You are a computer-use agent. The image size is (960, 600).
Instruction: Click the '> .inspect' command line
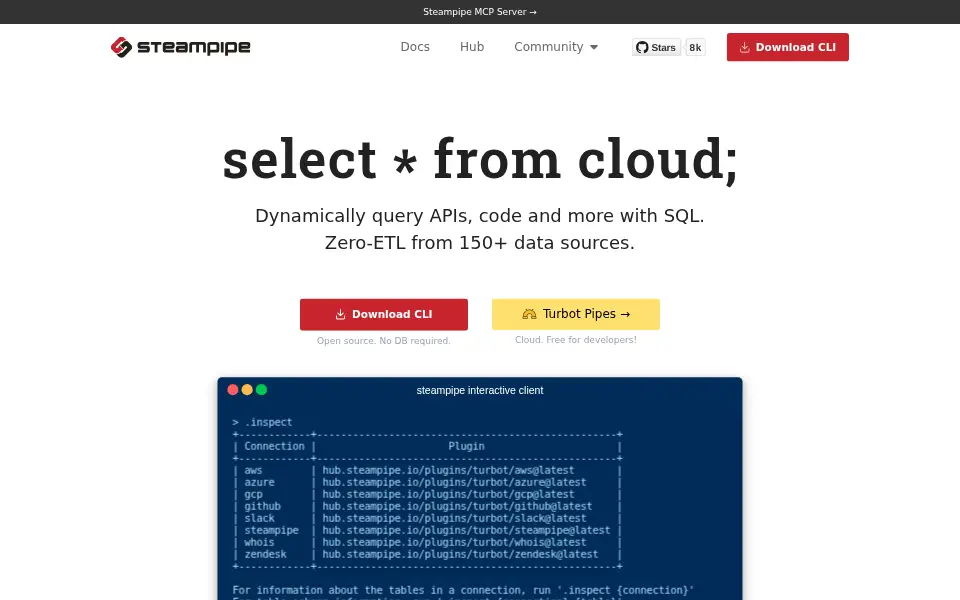click(x=262, y=422)
